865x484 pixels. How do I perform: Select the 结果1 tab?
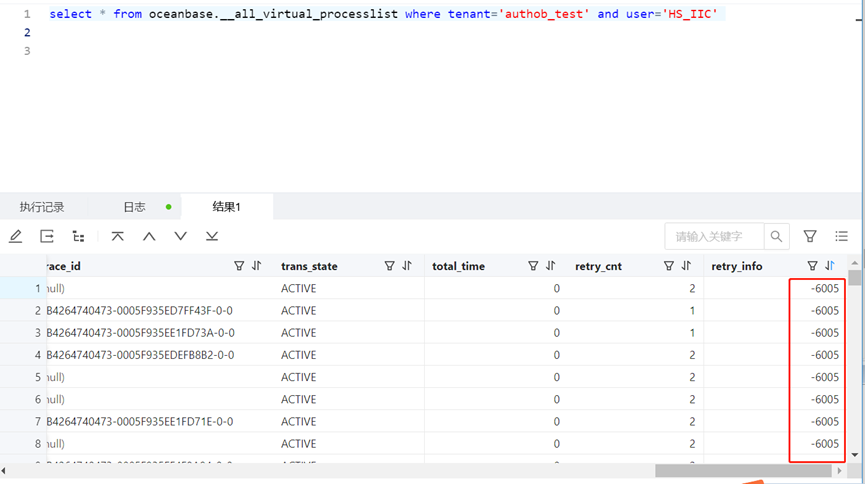pos(227,207)
